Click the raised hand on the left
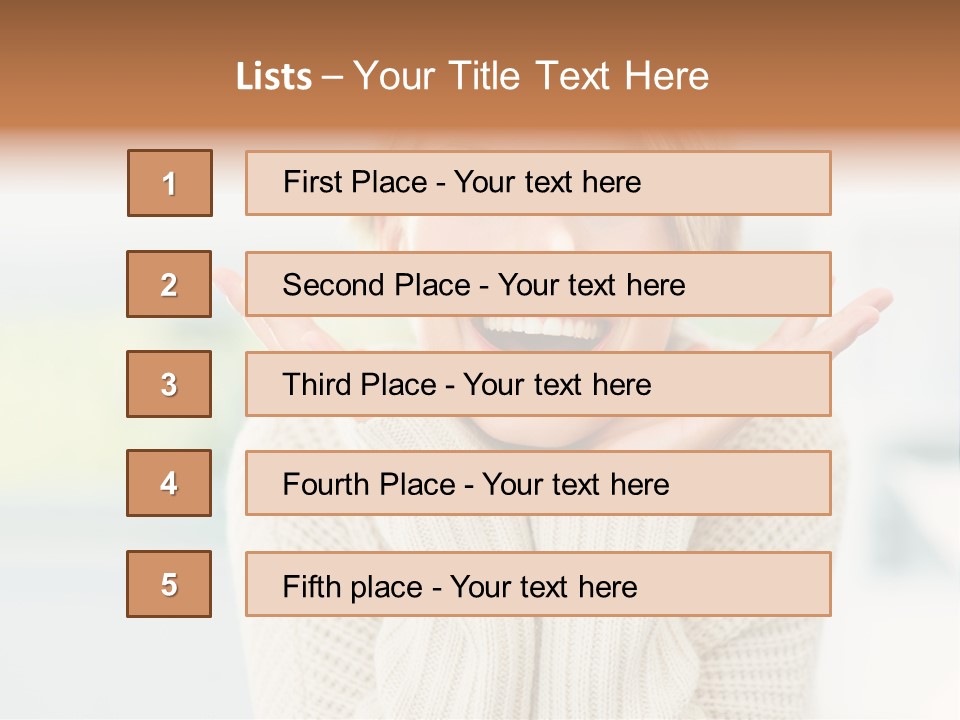Image resolution: width=960 pixels, height=720 pixels. coord(228,290)
